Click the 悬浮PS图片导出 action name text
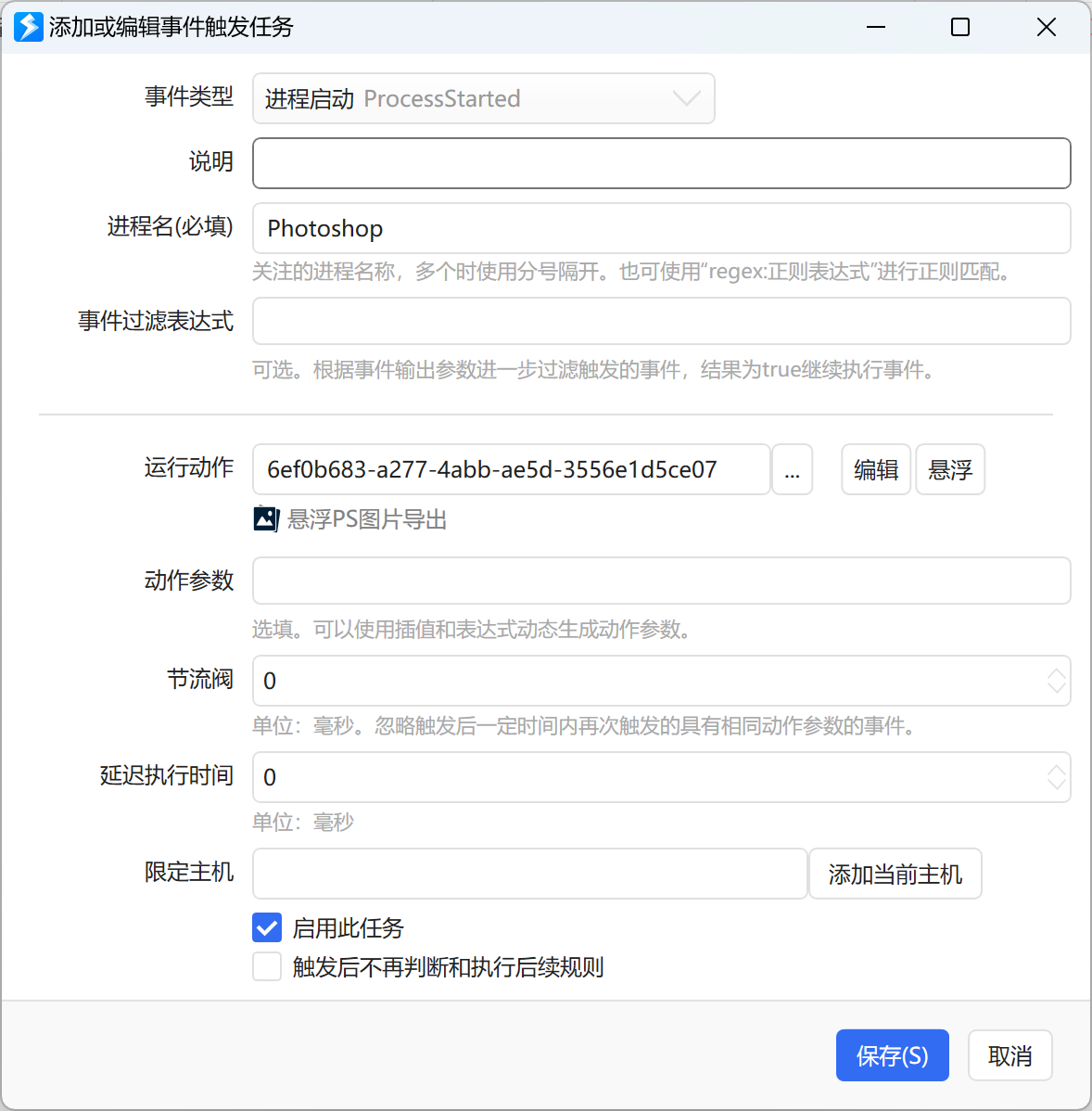Image resolution: width=1092 pixels, height=1111 pixels. 367,519
